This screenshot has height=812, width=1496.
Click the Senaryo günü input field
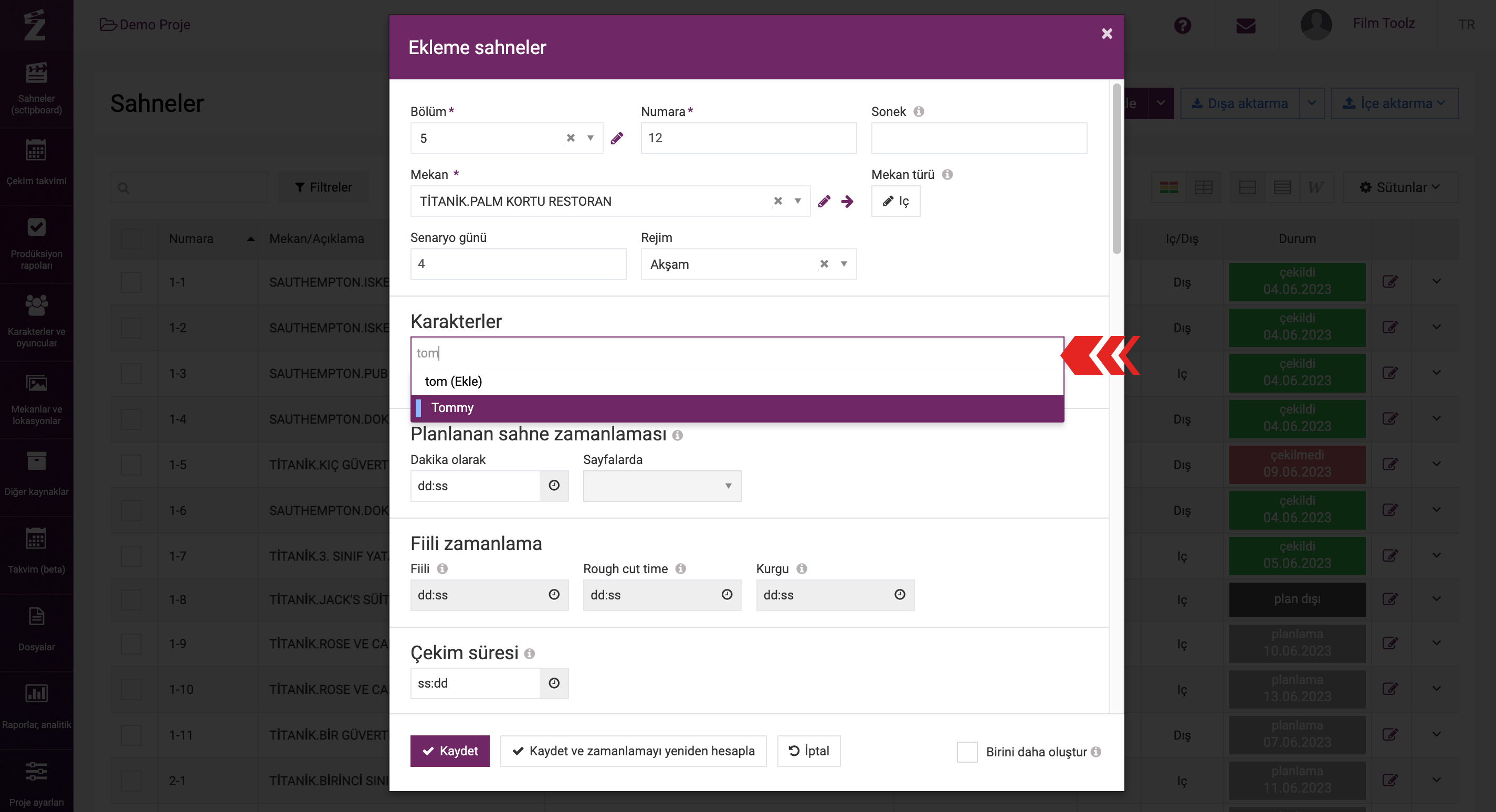pos(518,264)
